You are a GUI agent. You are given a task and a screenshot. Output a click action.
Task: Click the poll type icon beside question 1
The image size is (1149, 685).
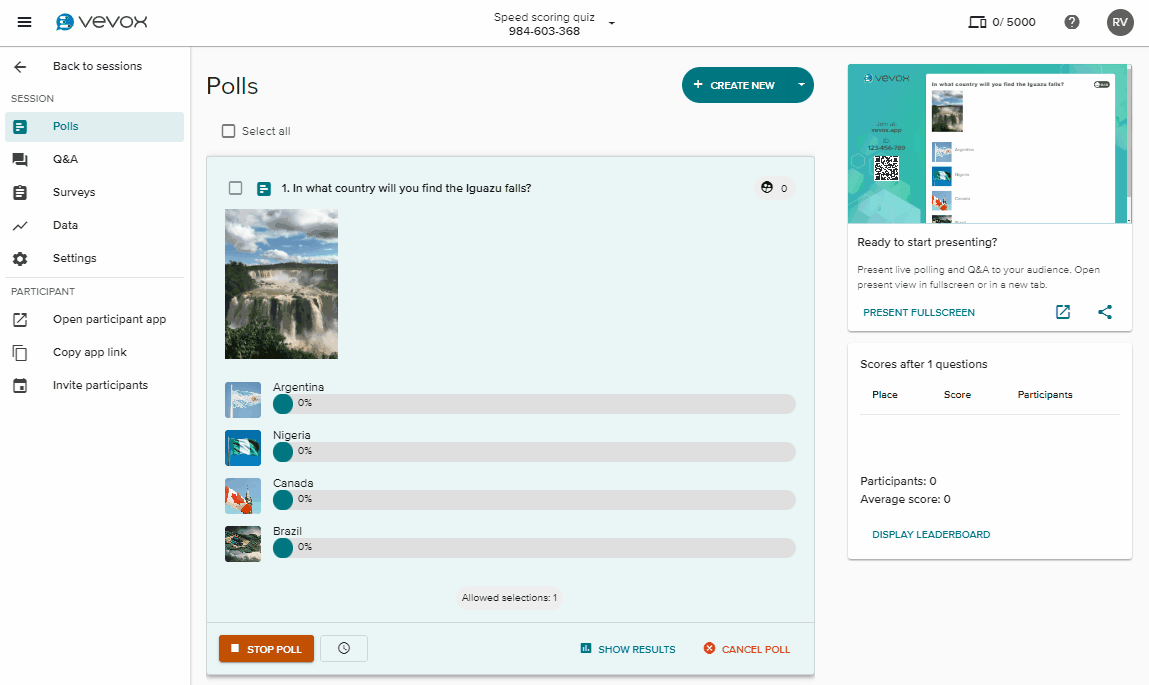264,189
